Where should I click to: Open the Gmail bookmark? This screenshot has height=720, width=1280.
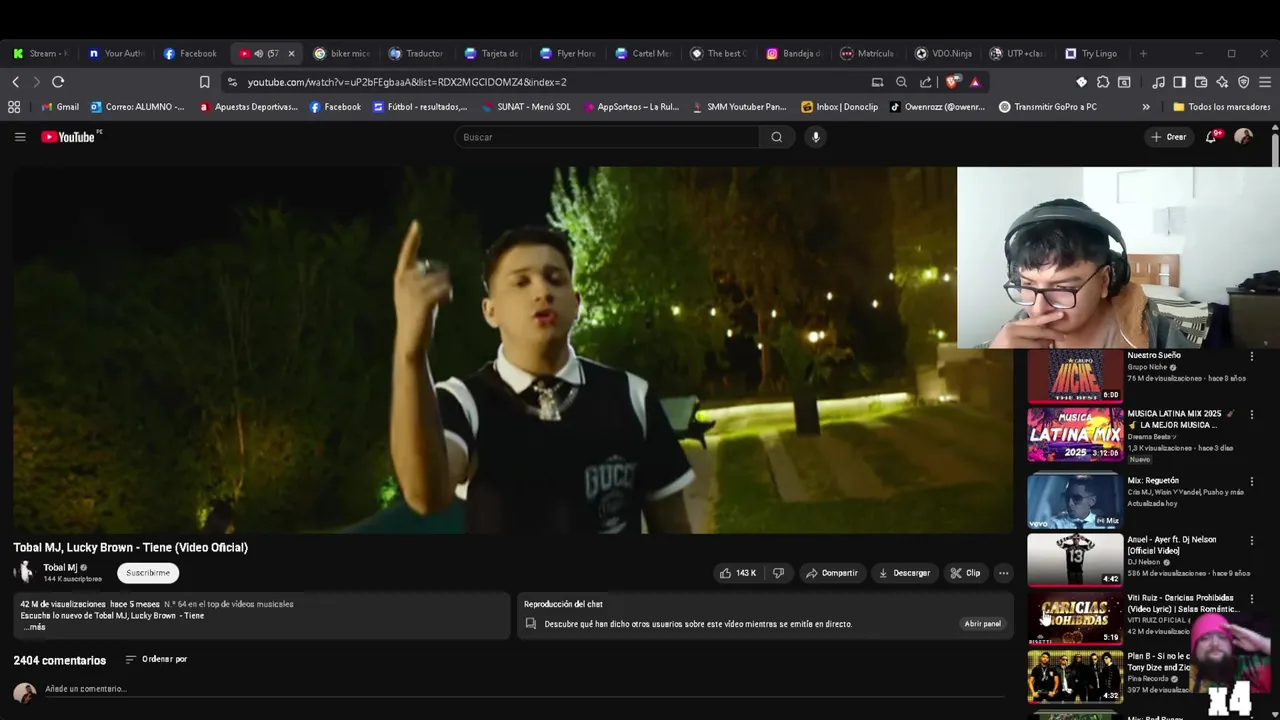pos(59,107)
